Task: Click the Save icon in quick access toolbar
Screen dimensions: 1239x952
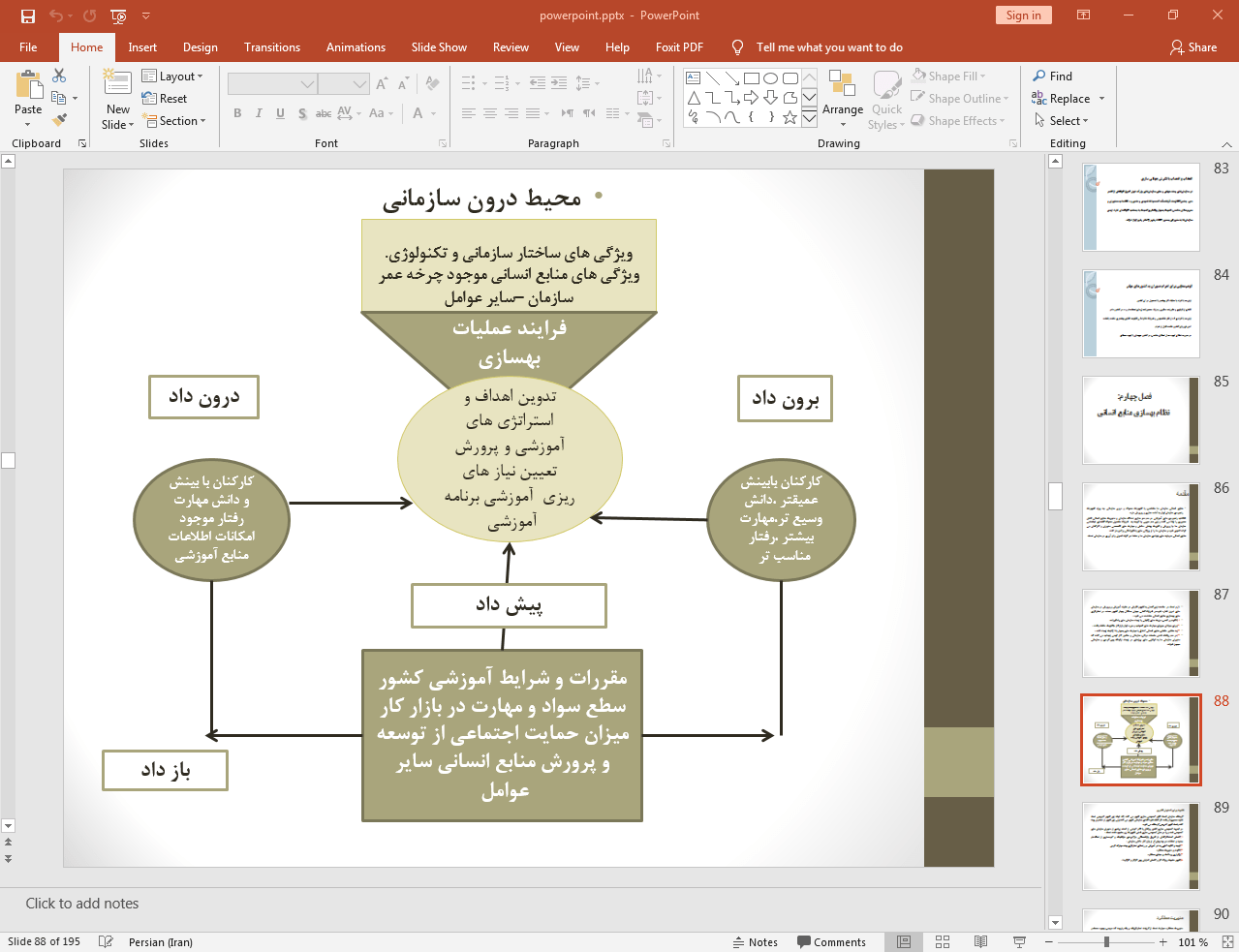Action: (28, 15)
